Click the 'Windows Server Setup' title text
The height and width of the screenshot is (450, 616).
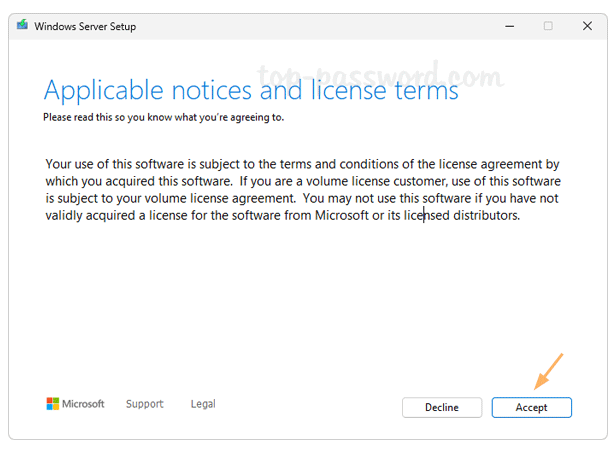(85, 26)
